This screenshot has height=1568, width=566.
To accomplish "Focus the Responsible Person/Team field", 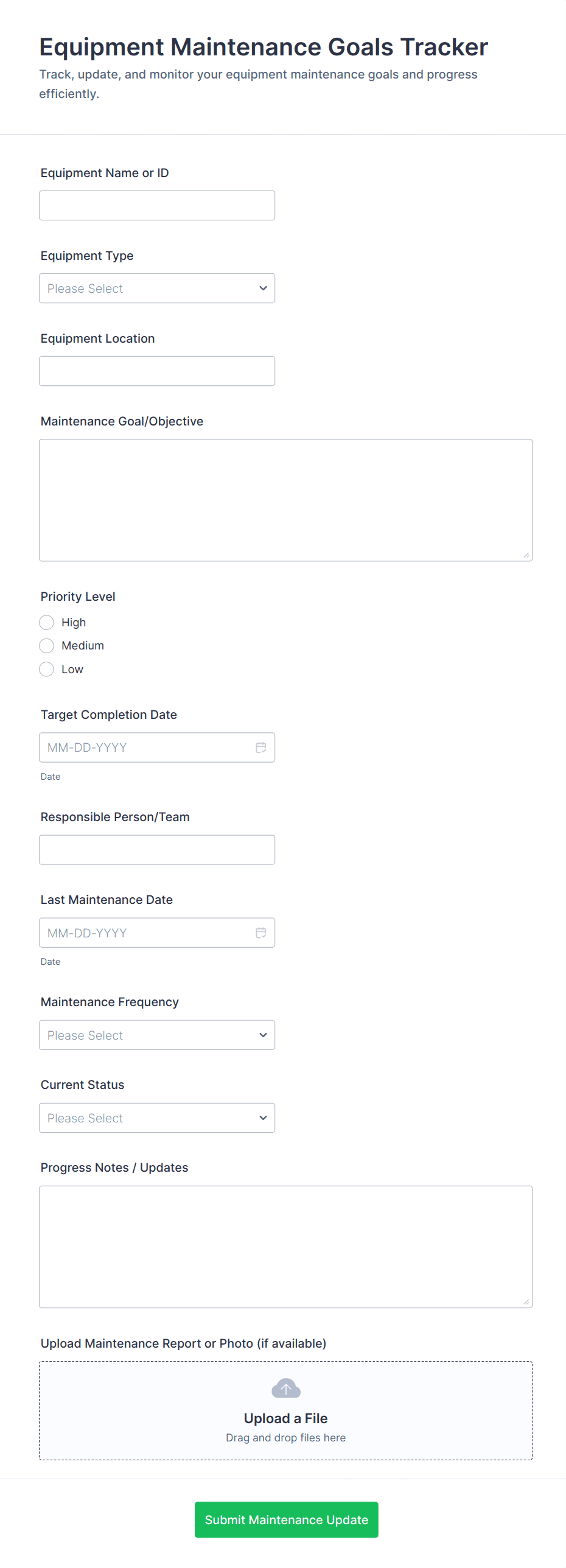I will (x=157, y=850).
